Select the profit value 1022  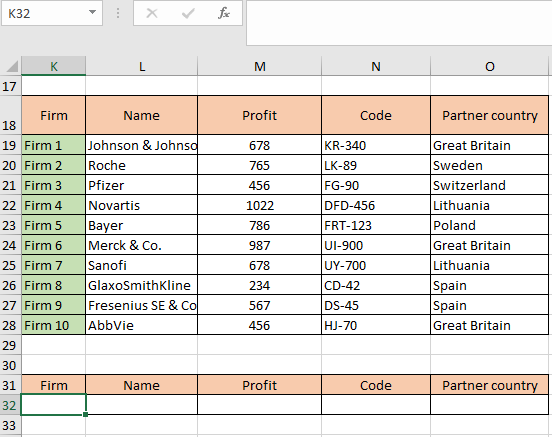pyautogui.click(x=259, y=205)
